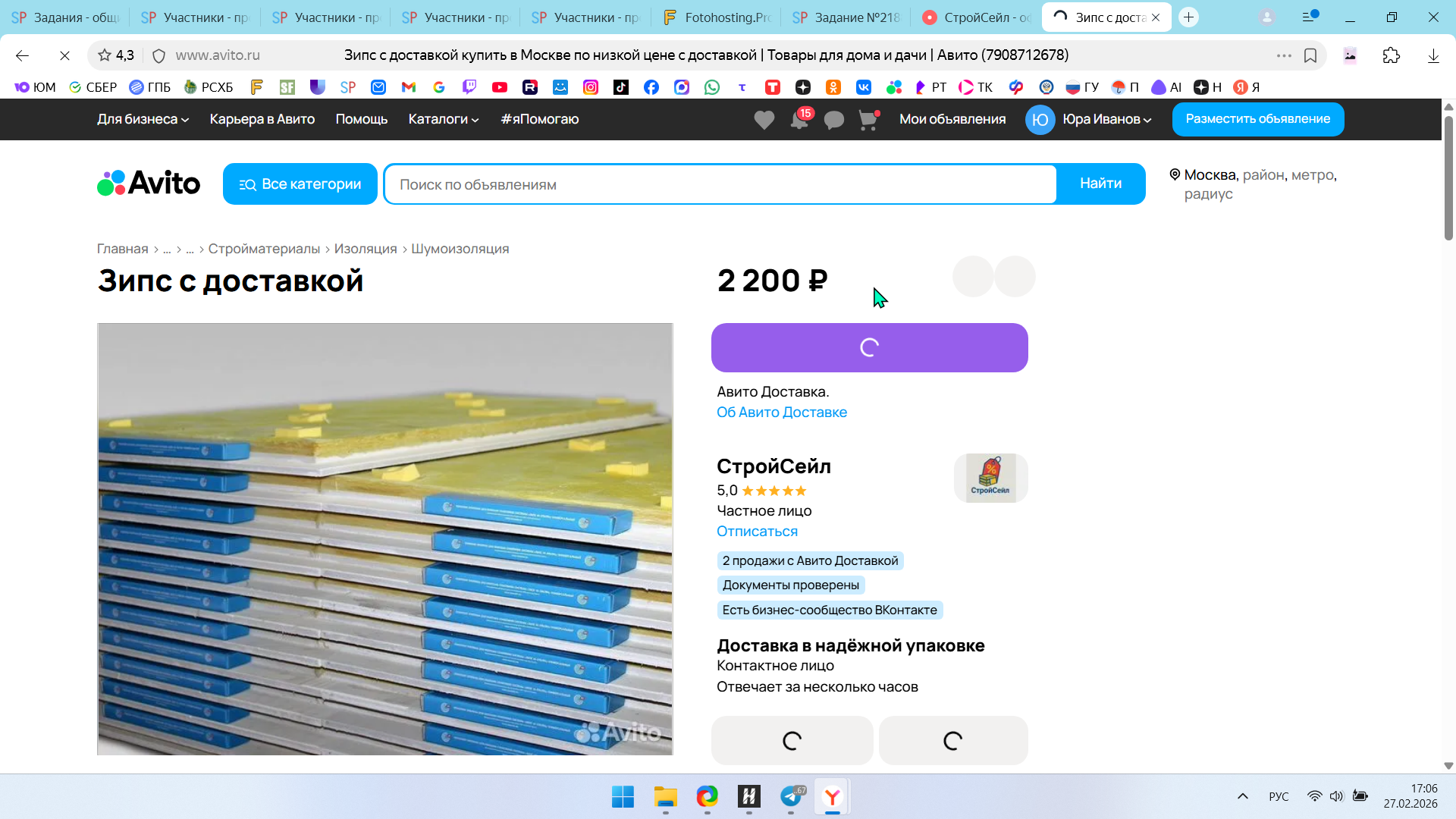
Task: Bookmark this page with bookmark icon
Action: (1310, 55)
